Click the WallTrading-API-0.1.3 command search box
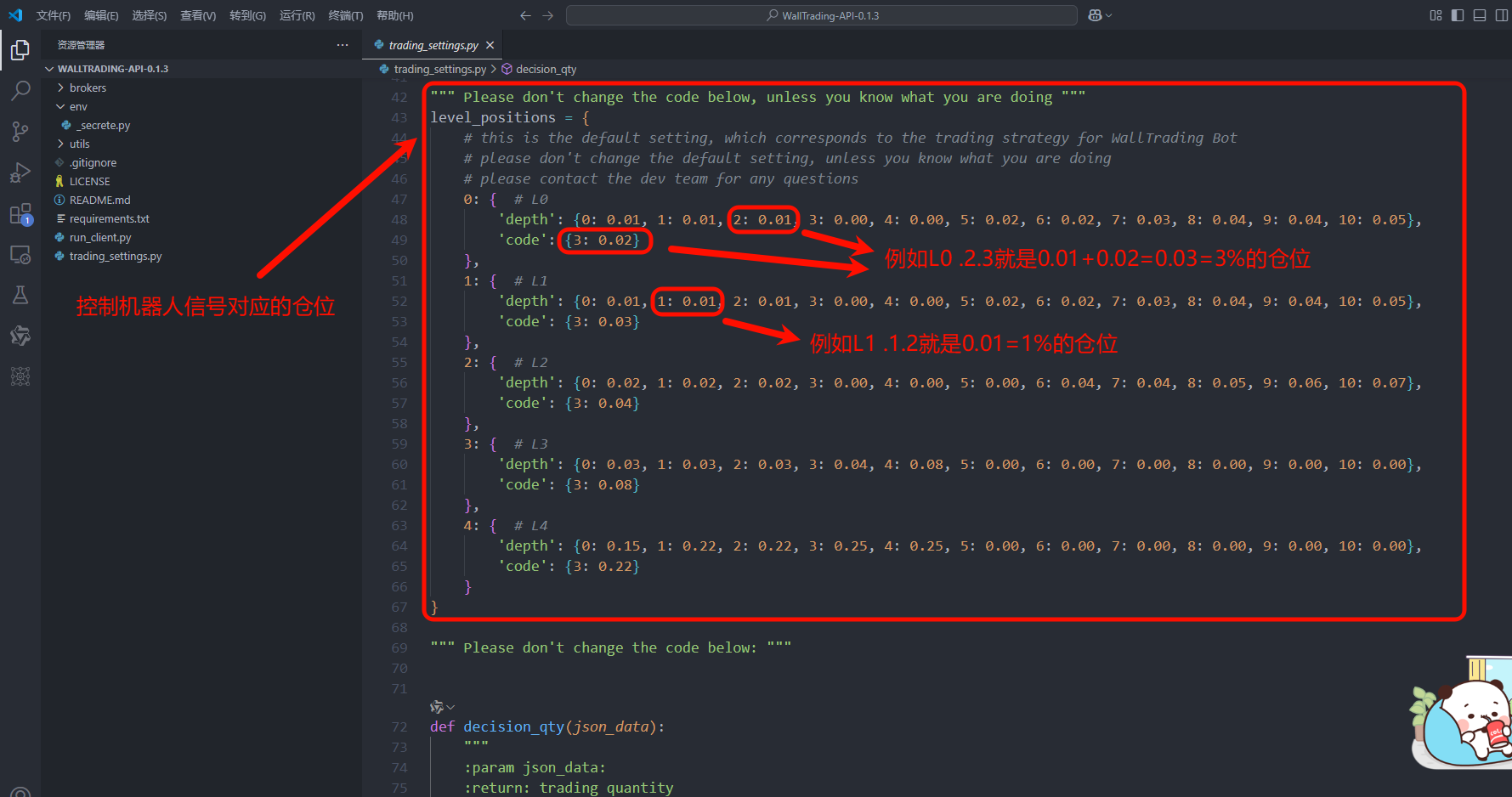The image size is (1512, 797). tap(822, 15)
